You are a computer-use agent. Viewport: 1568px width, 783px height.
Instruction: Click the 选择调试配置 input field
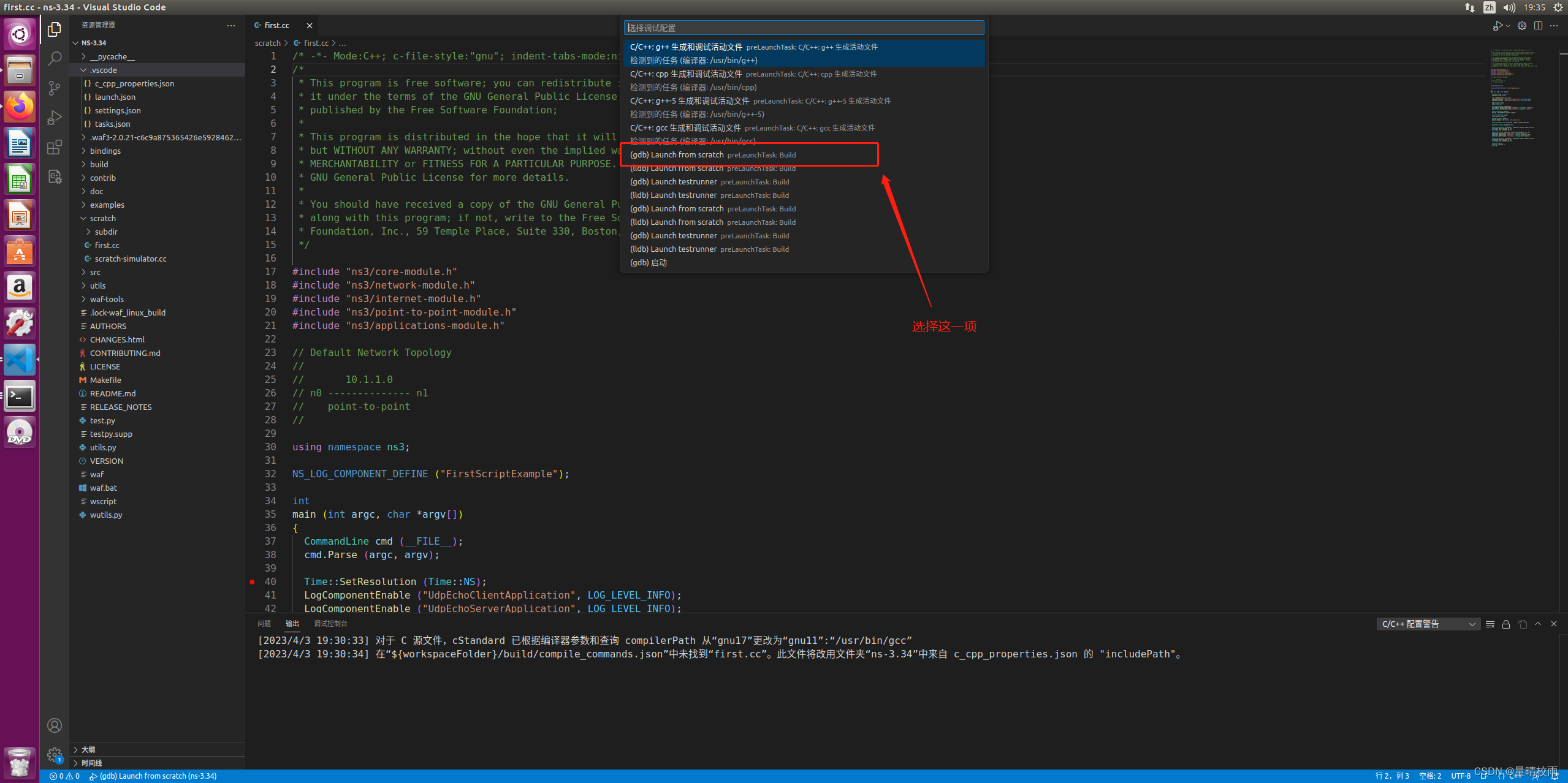coord(803,28)
